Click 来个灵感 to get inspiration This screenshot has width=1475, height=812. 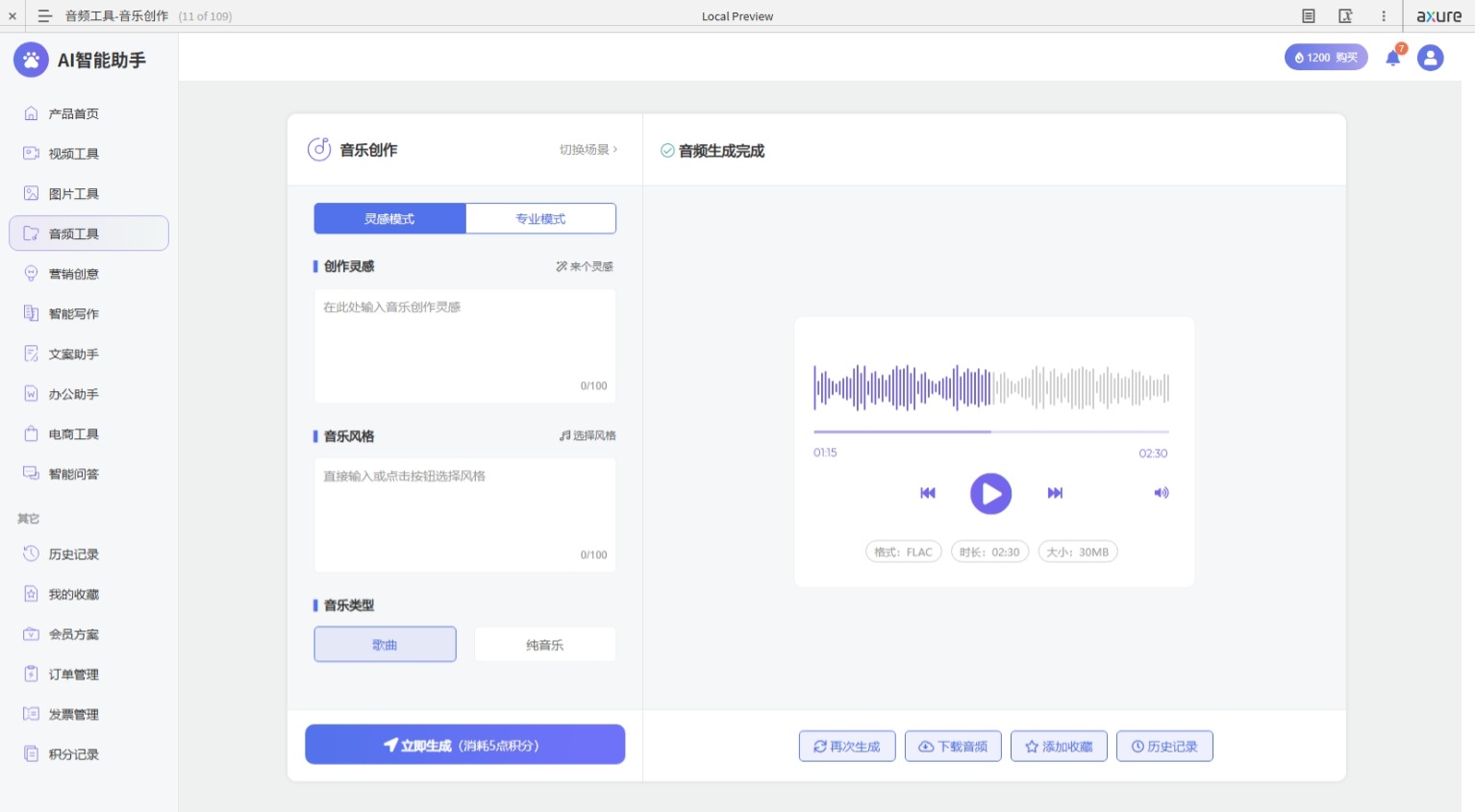[585, 267]
